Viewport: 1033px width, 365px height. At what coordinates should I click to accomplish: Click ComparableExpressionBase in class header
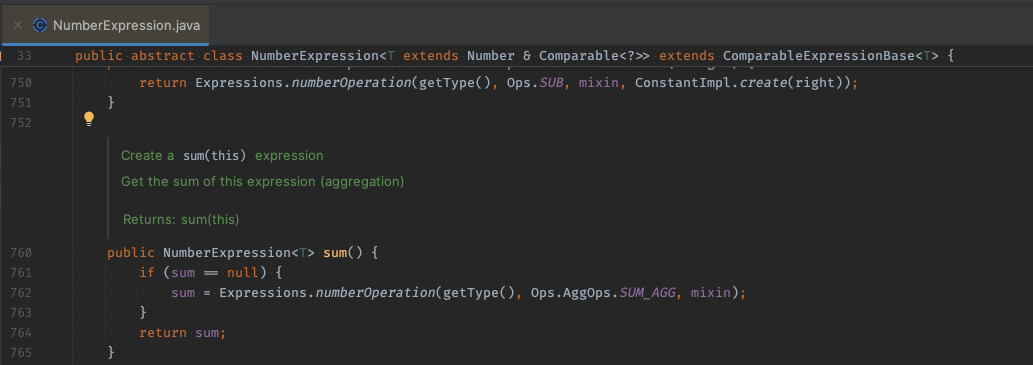pos(819,56)
